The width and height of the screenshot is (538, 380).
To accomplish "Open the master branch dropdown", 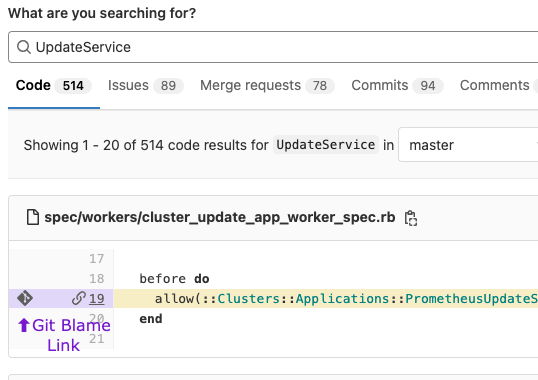I will coord(468,145).
